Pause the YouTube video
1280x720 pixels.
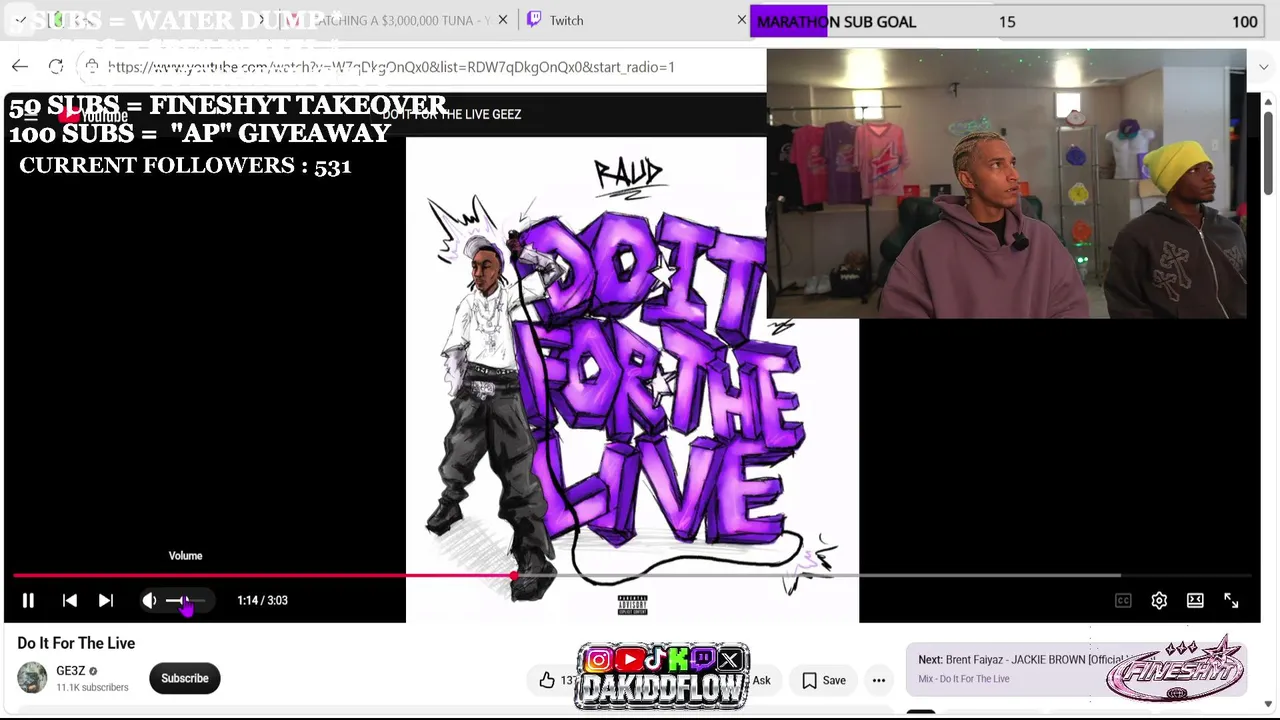pos(28,600)
